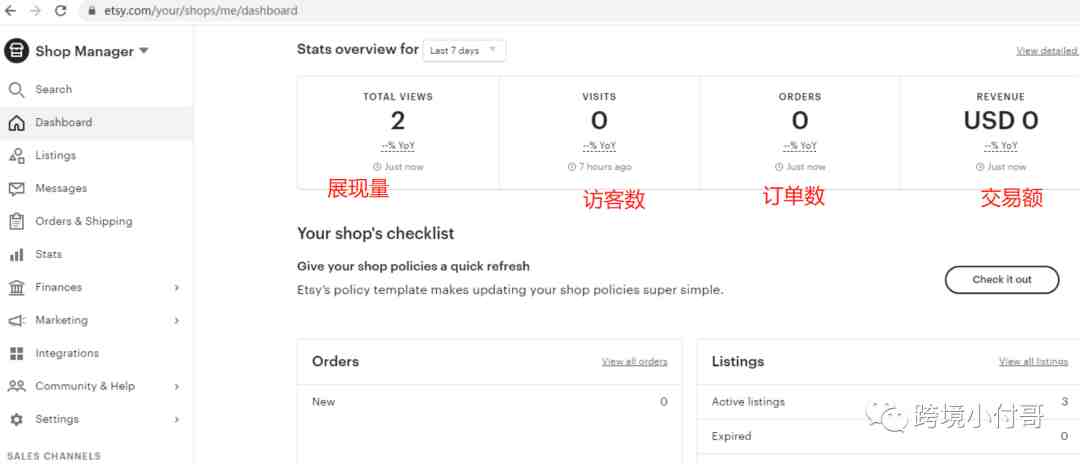Open the View all orders link
This screenshot has height=464, width=1080.
point(634,361)
